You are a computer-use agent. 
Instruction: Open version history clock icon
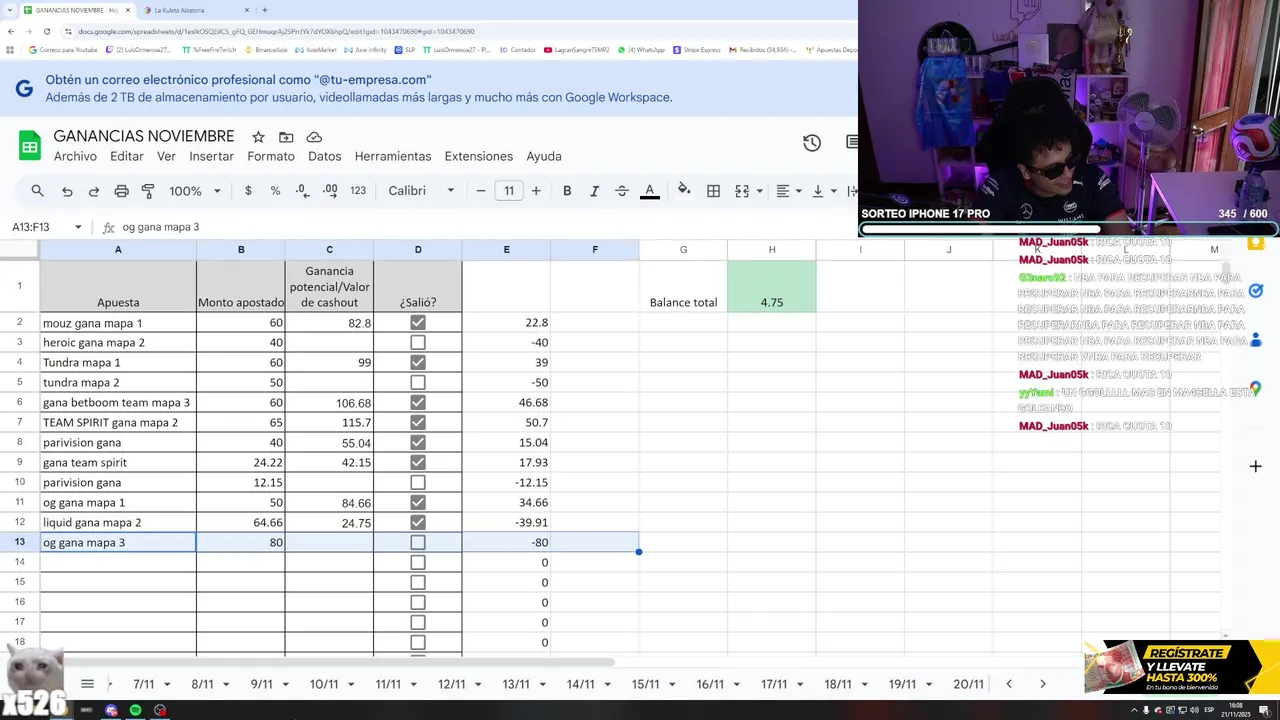click(812, 143)
